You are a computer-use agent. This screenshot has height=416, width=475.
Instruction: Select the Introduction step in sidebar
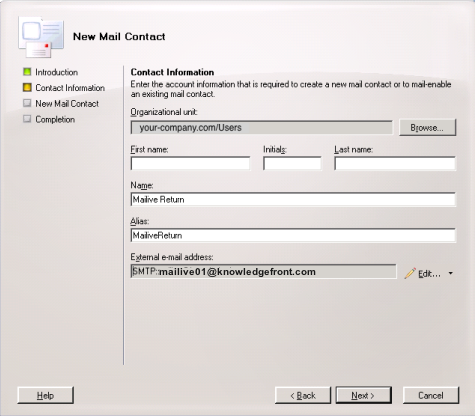(x=57, y=72)
